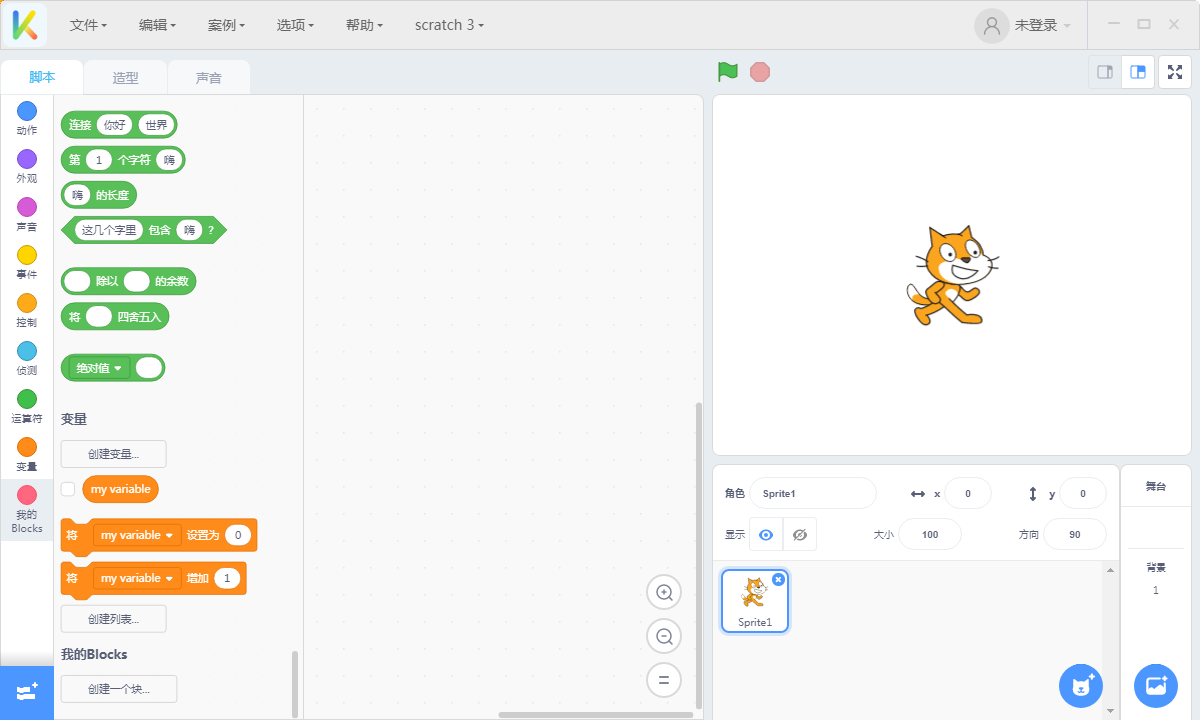The height and width of the screenshot is (720, 1200).
Task: Click the orange my variable reporter block
Action: (120, 489)
